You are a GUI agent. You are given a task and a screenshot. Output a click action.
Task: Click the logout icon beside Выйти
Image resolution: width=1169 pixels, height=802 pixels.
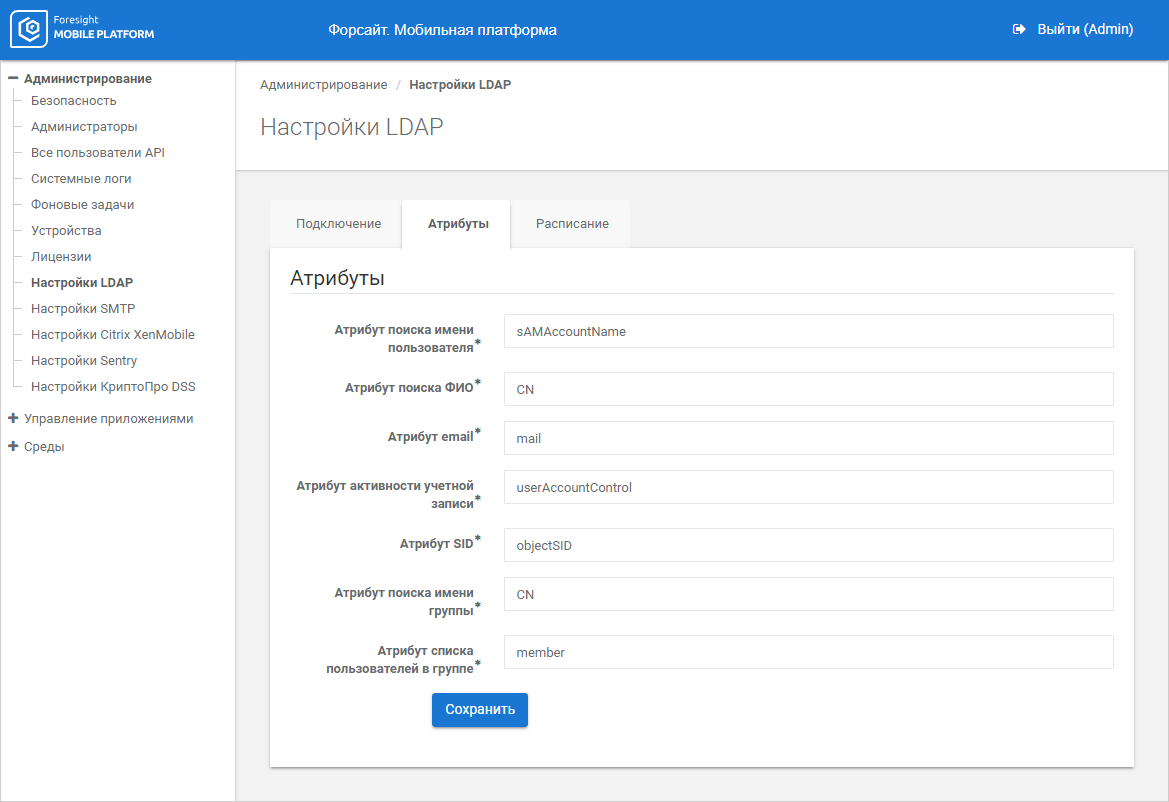(x=1019, y=30)
